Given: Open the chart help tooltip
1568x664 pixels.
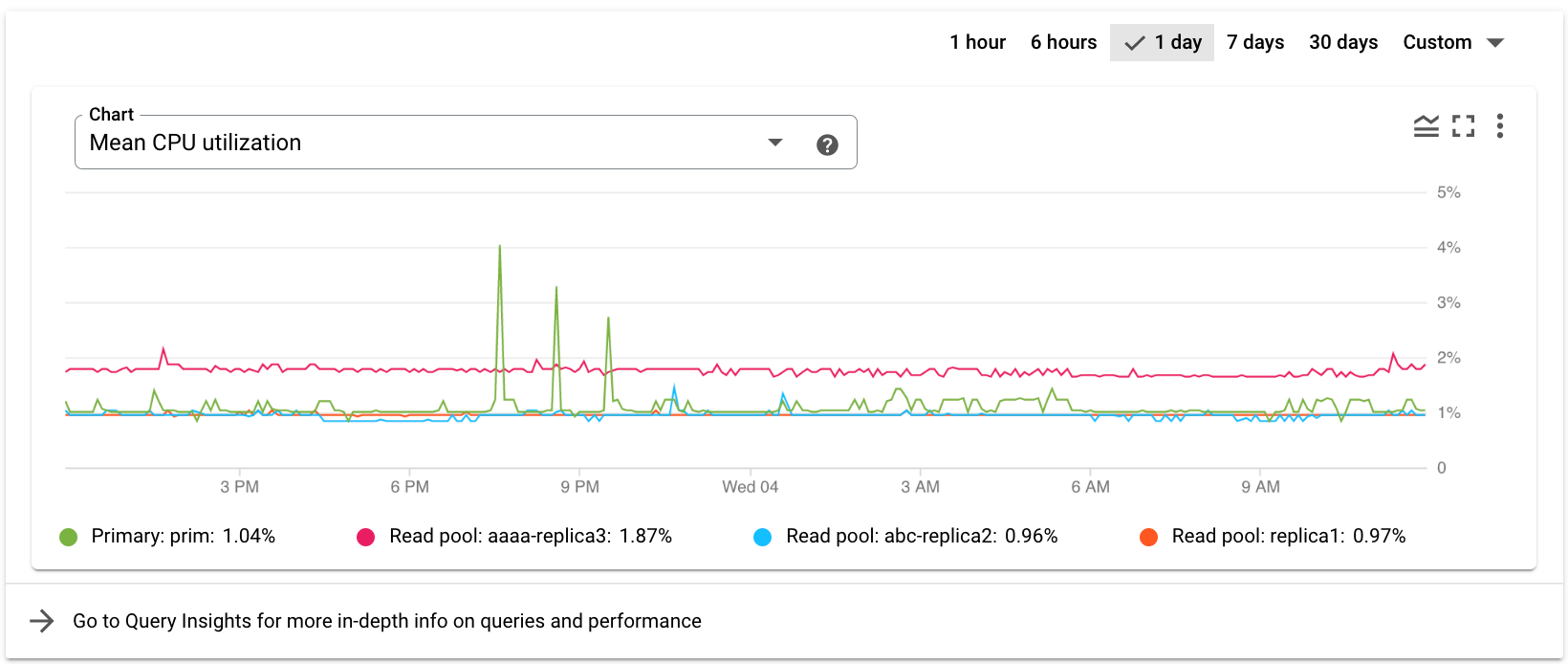Looking at the screenshot, I should [827, 144].
